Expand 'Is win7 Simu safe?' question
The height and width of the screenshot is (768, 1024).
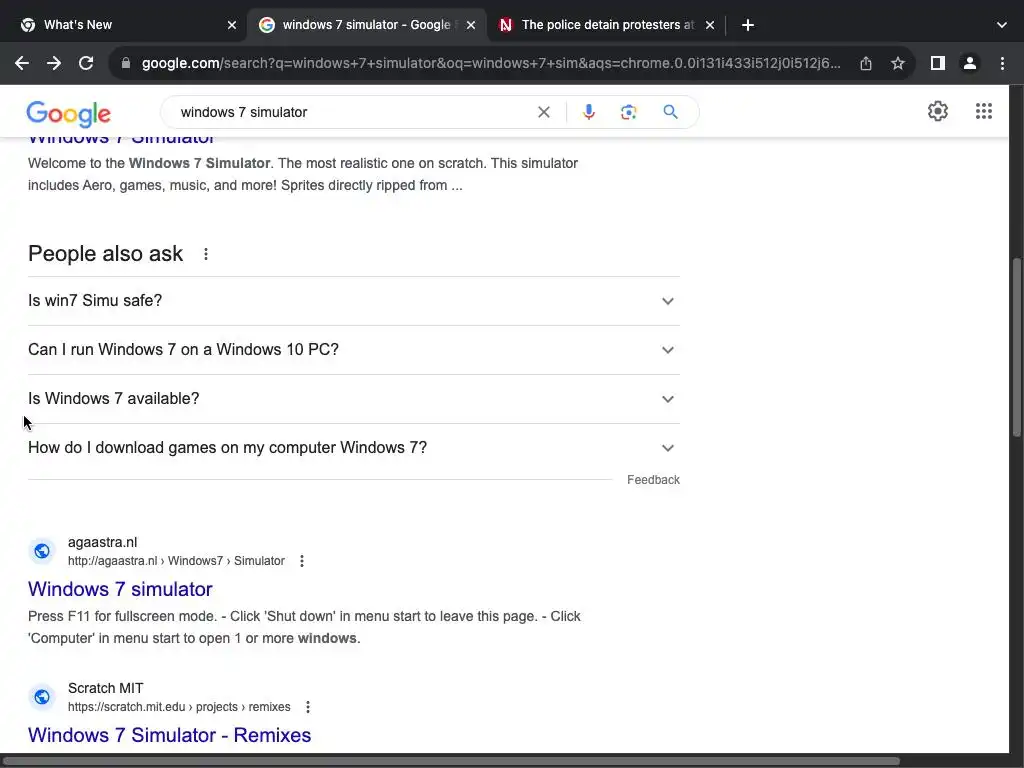coord(354,301)
